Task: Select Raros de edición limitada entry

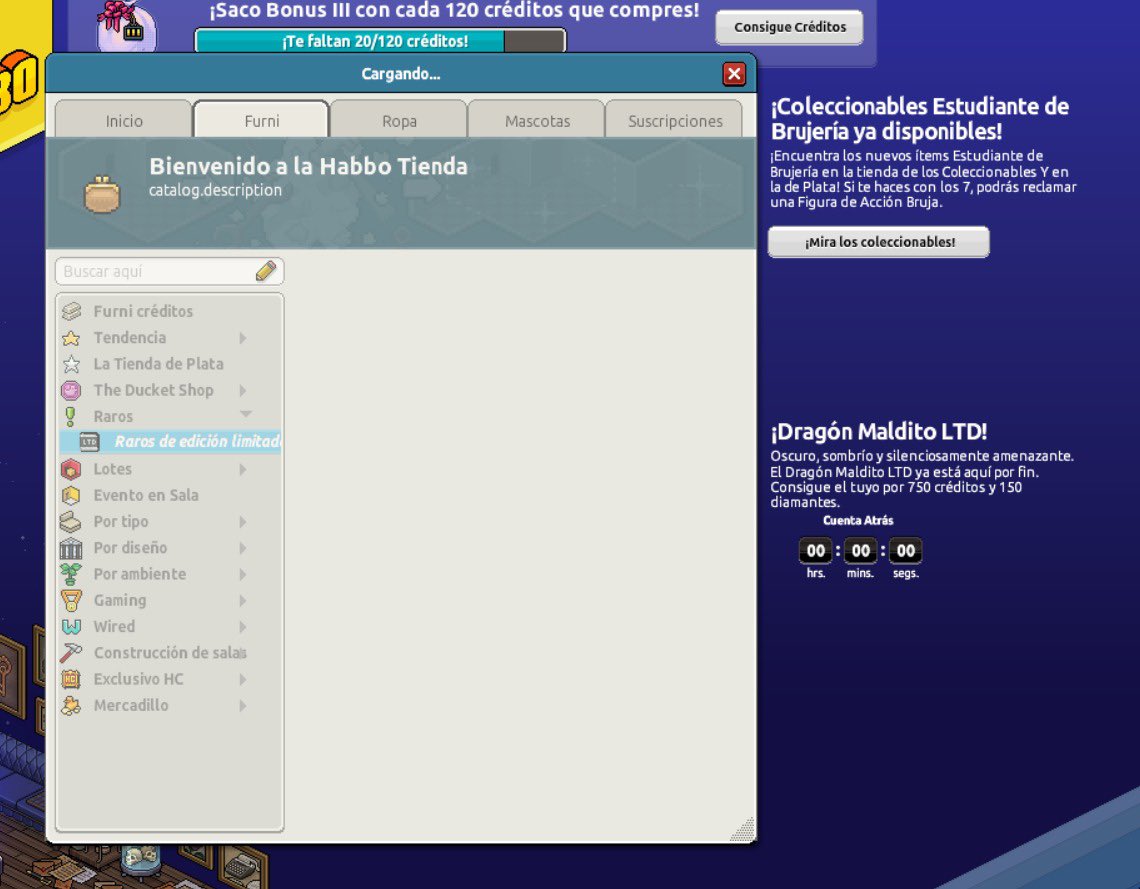Action: tap(169, 442)
